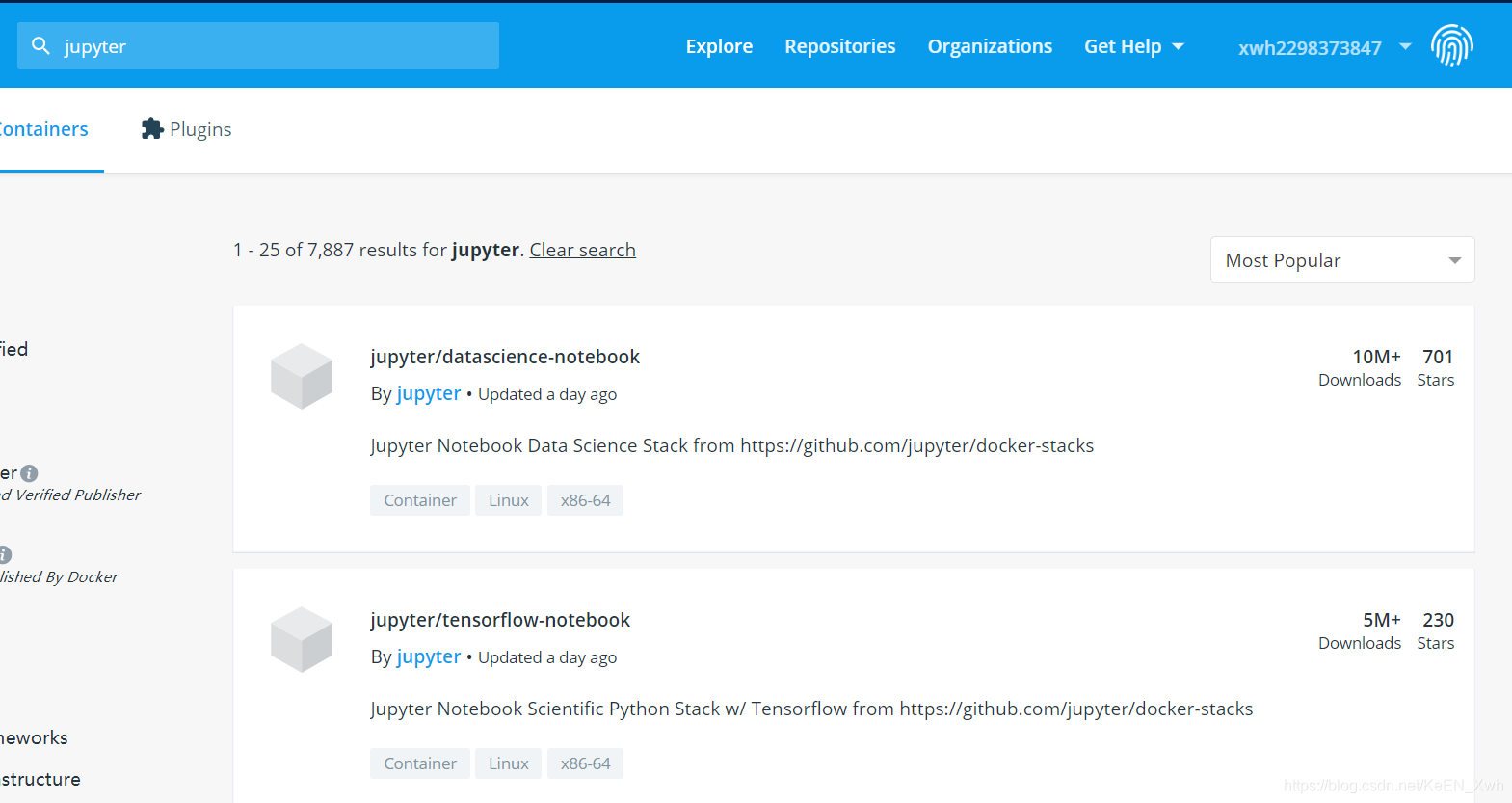Click the arrow next to username
Screen dimensions: 1512x803
pyautogui.click(x=1405, y=46)
